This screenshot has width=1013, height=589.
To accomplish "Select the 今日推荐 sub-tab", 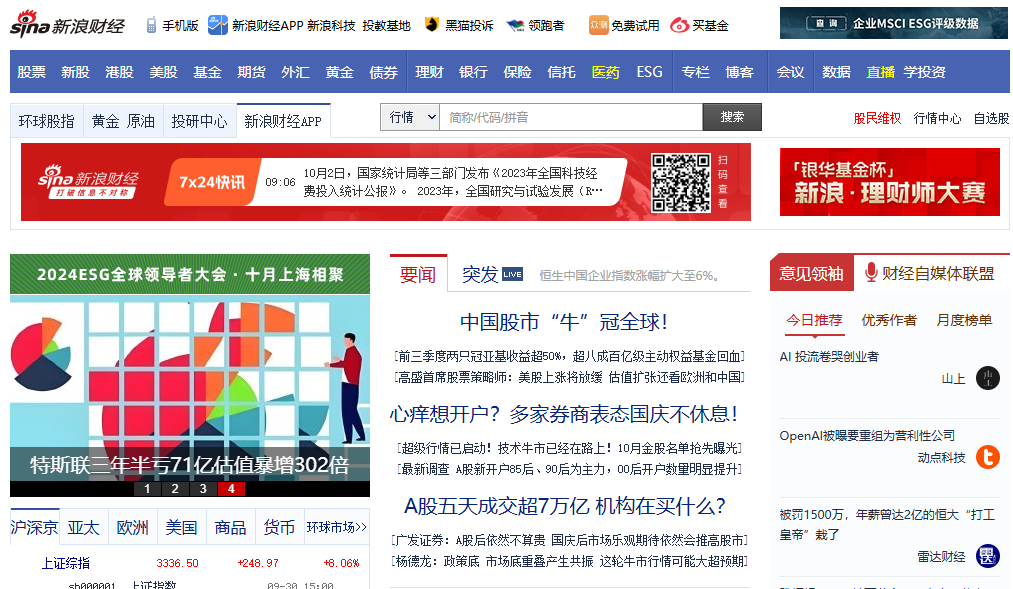I will pos(814,320).
